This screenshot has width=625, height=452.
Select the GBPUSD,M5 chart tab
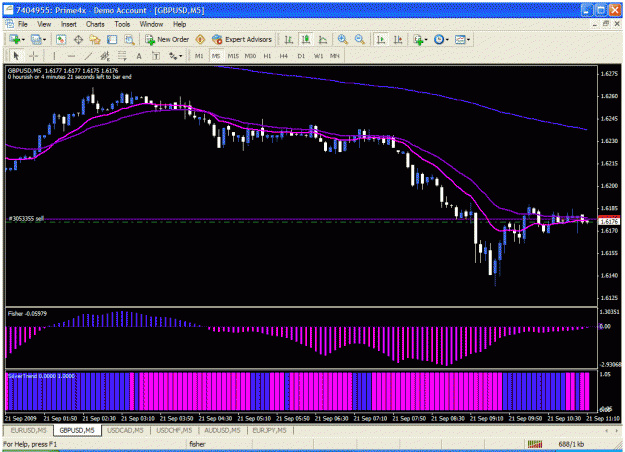[77, 430]
